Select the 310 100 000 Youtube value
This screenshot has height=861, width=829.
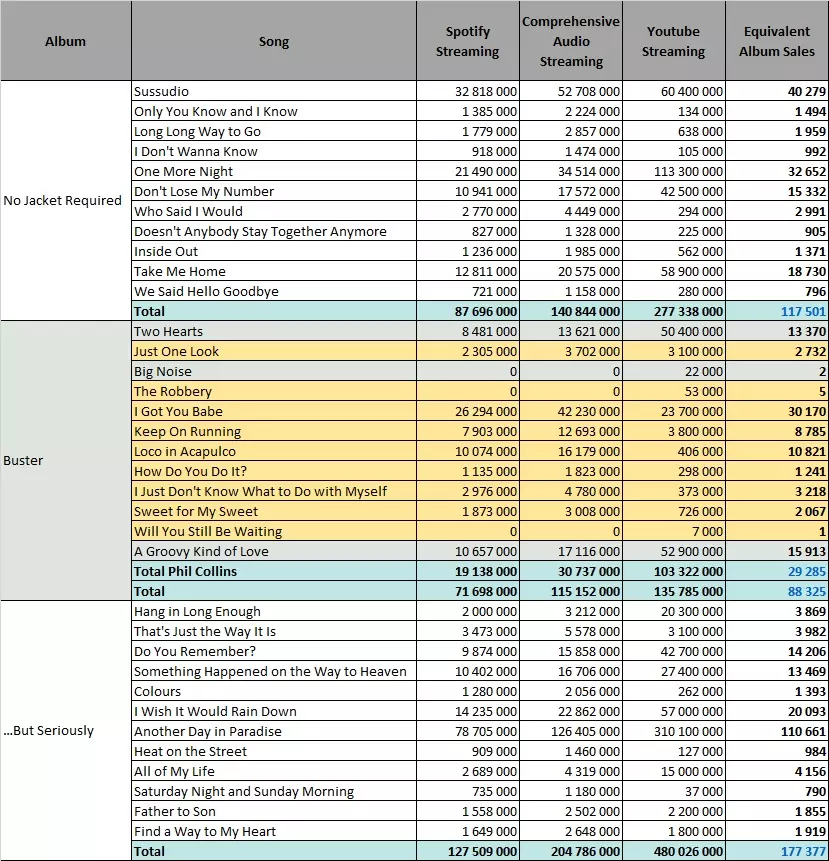(674, 731)
